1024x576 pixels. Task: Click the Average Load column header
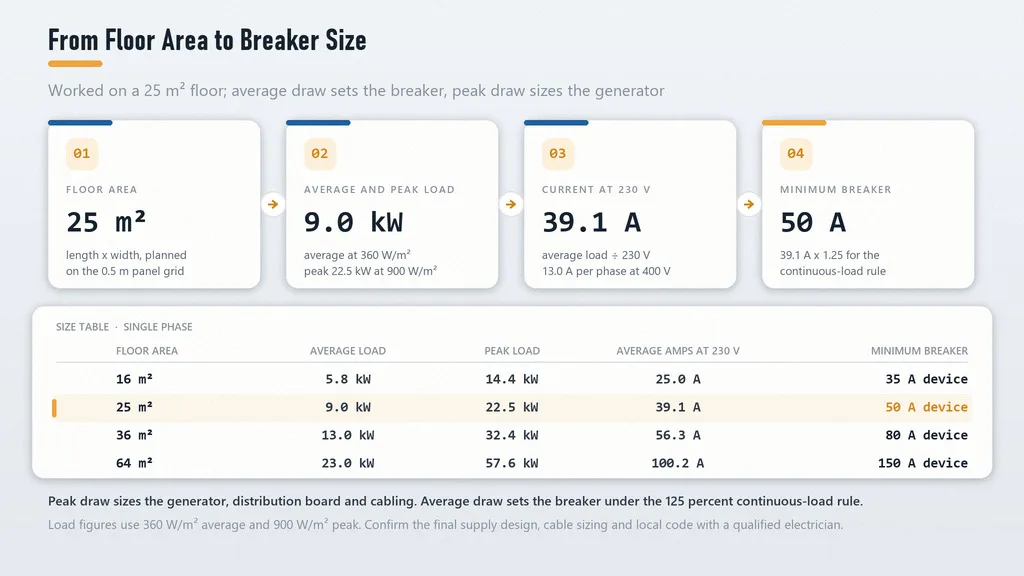tap(347, 351)
